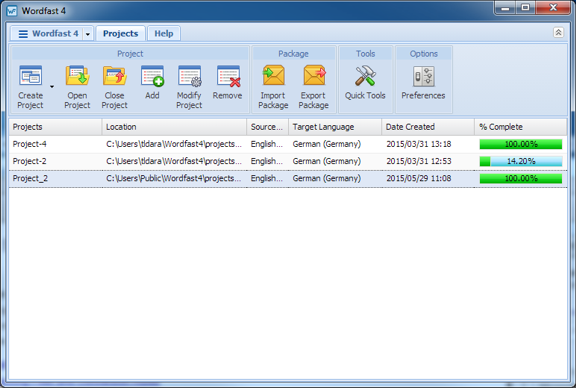Collapse the ribbon with the chevron button
The height and width of the screenshot is (388, 576).
coord(558,32)
